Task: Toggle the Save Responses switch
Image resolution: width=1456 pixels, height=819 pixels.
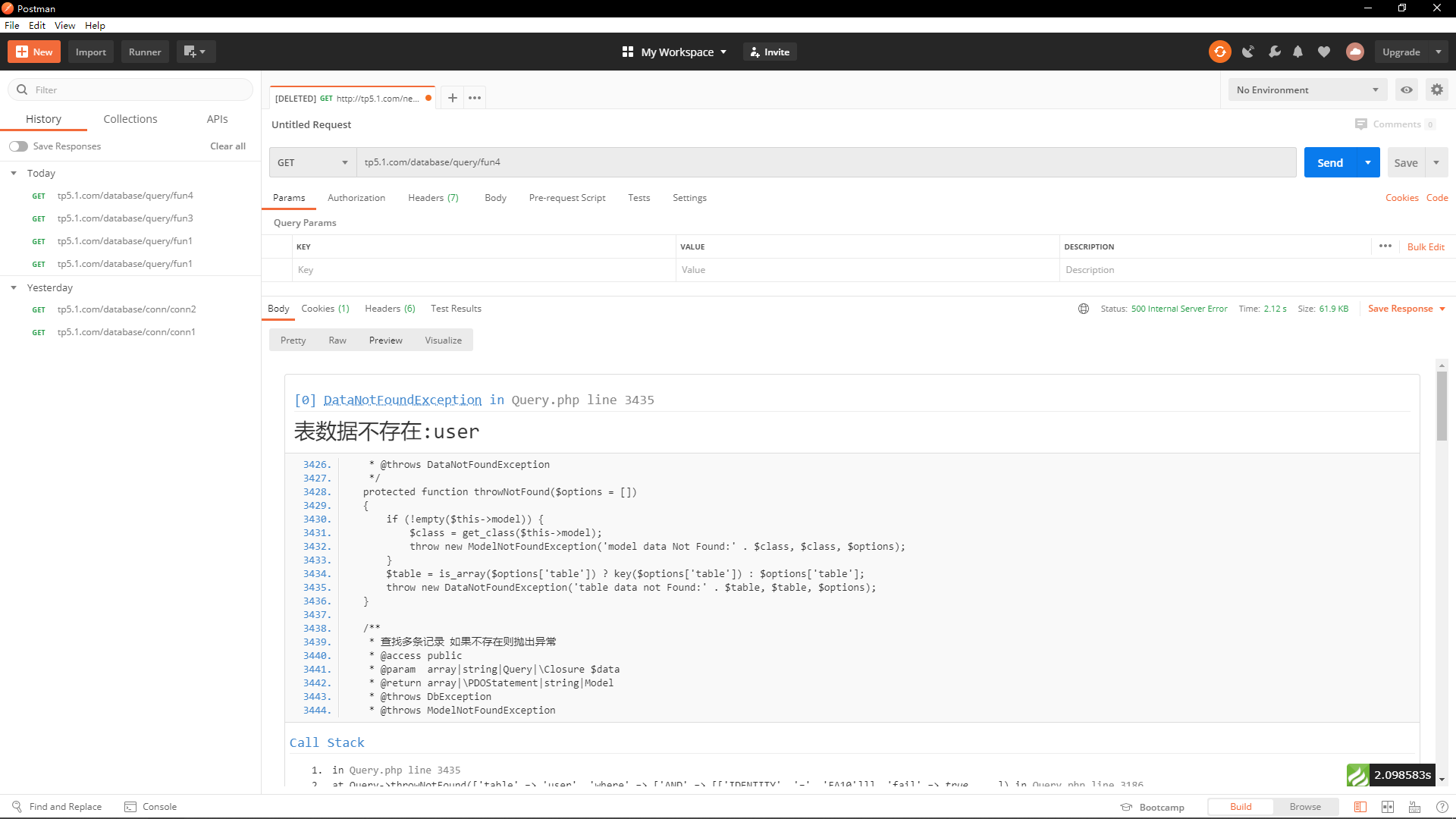Action: click(x=18, y=146)
